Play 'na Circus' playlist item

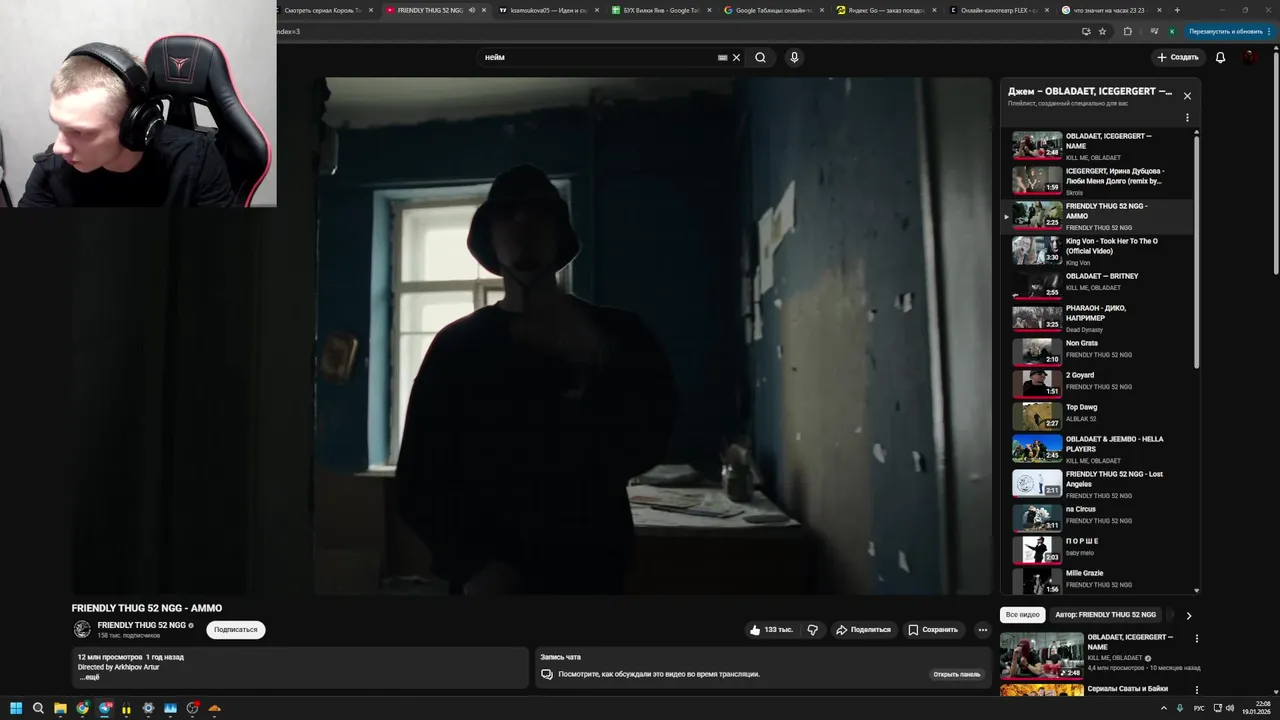click(x=1098, y=517)
